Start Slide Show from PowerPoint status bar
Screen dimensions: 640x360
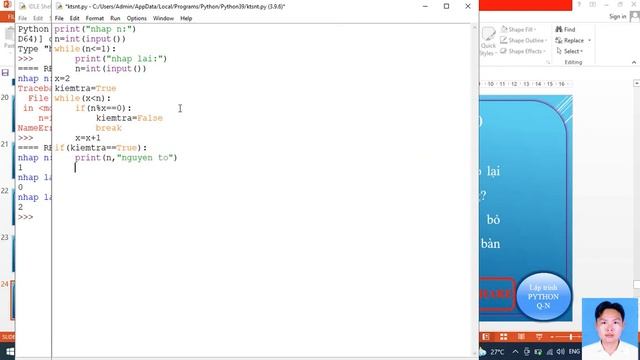(539, 337)
